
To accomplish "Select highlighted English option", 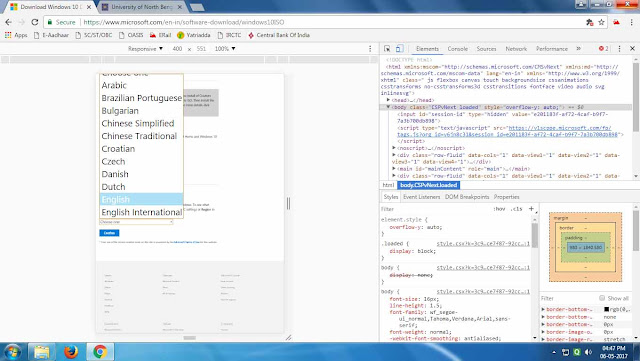I will tap(141, 199).
